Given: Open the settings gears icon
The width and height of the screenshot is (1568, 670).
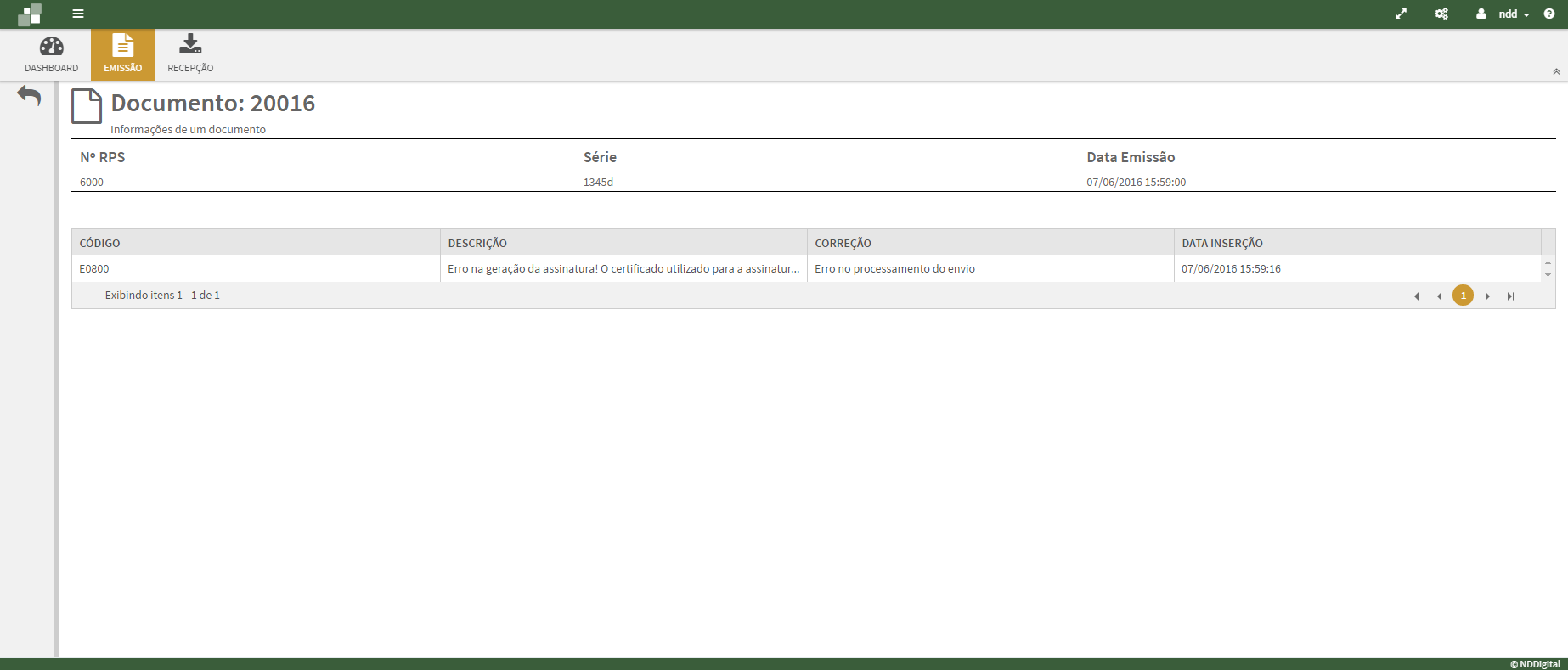Looking at the screenshot, I should pyautogui.click(x=1441, y=14).
